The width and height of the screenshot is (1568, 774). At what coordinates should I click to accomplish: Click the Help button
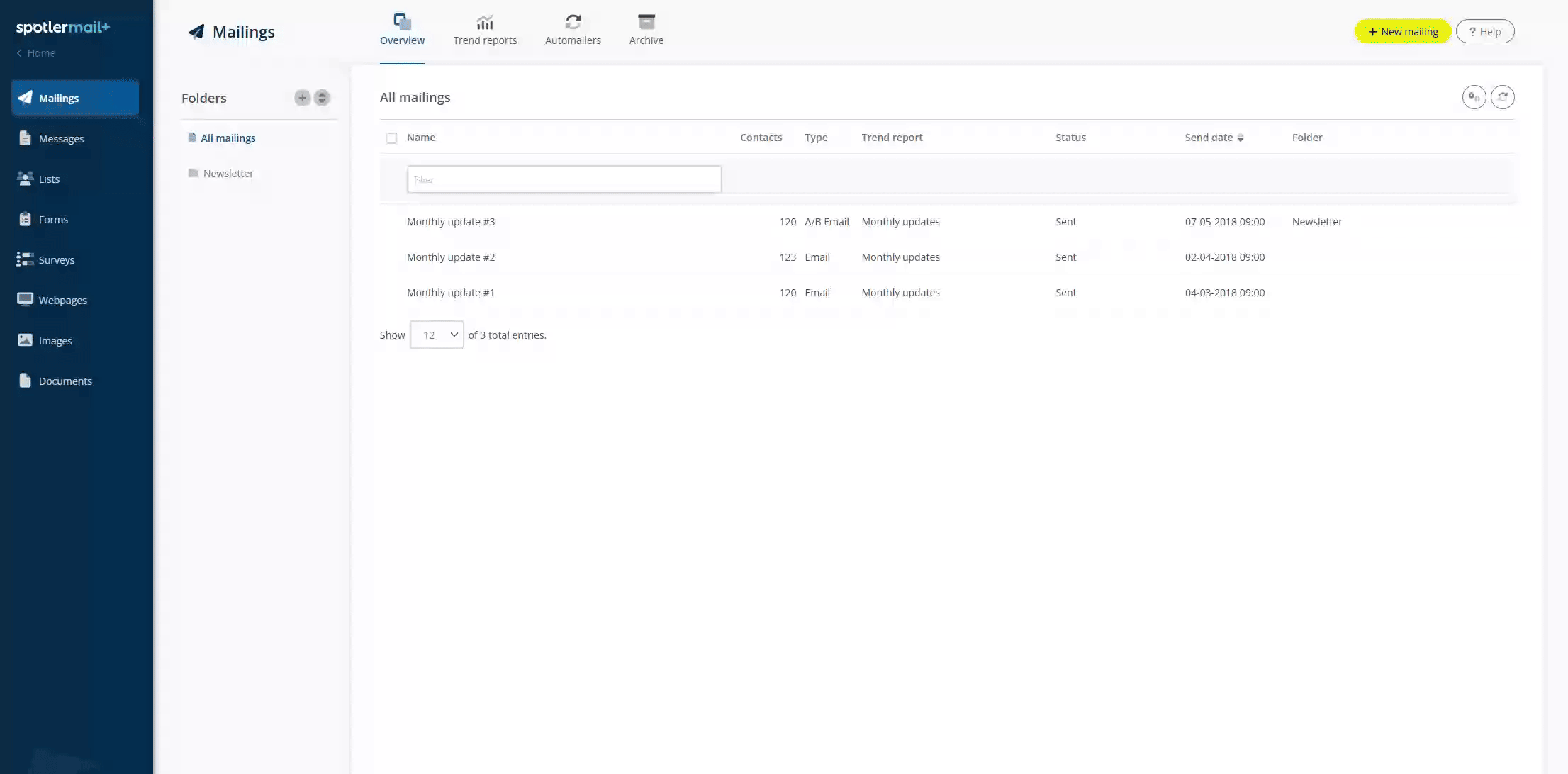1484,32
